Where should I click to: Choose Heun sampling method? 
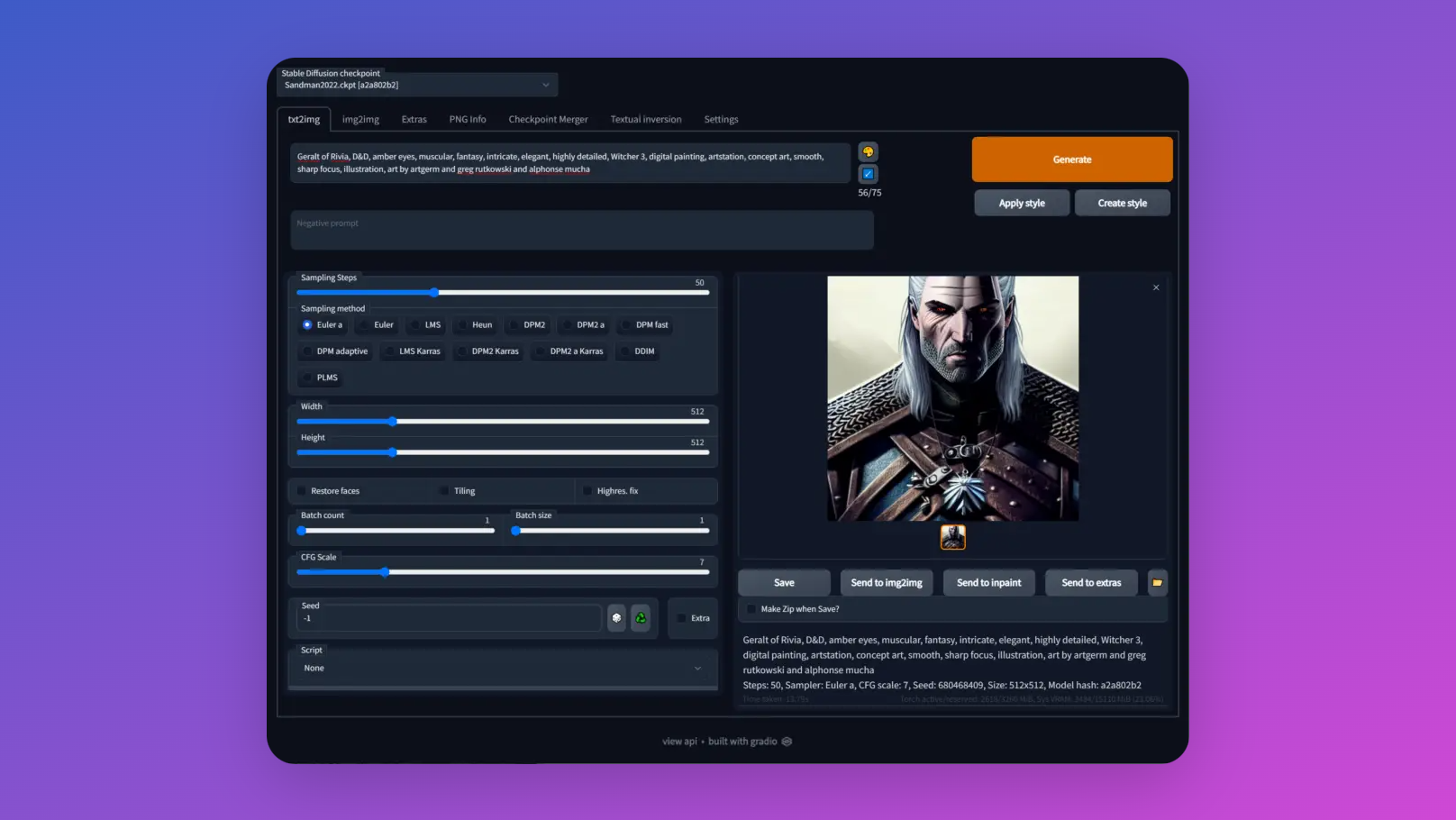pyautogui.click(x=476, y=325)
